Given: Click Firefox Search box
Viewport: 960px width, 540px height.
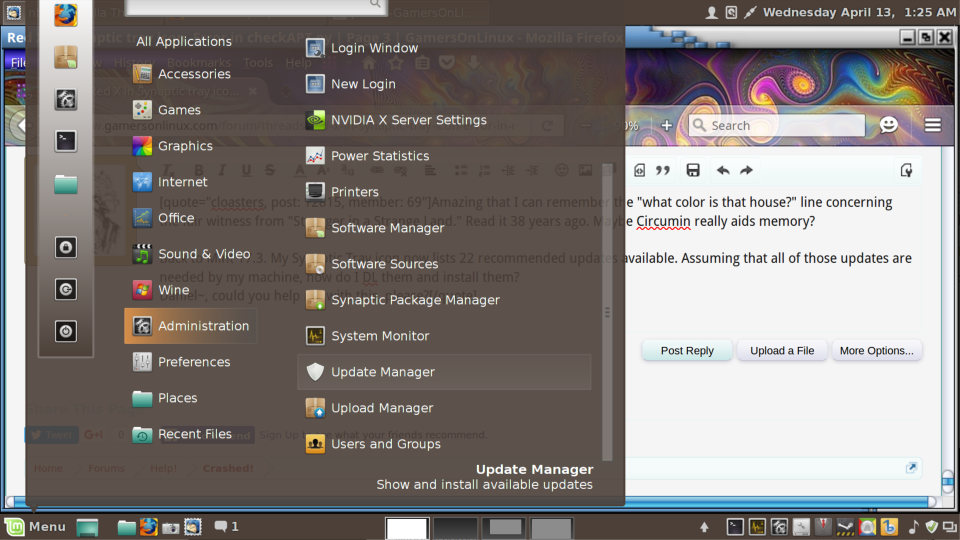Looking at the screenshot, I should pyautogui.click(x=776, y=126).
